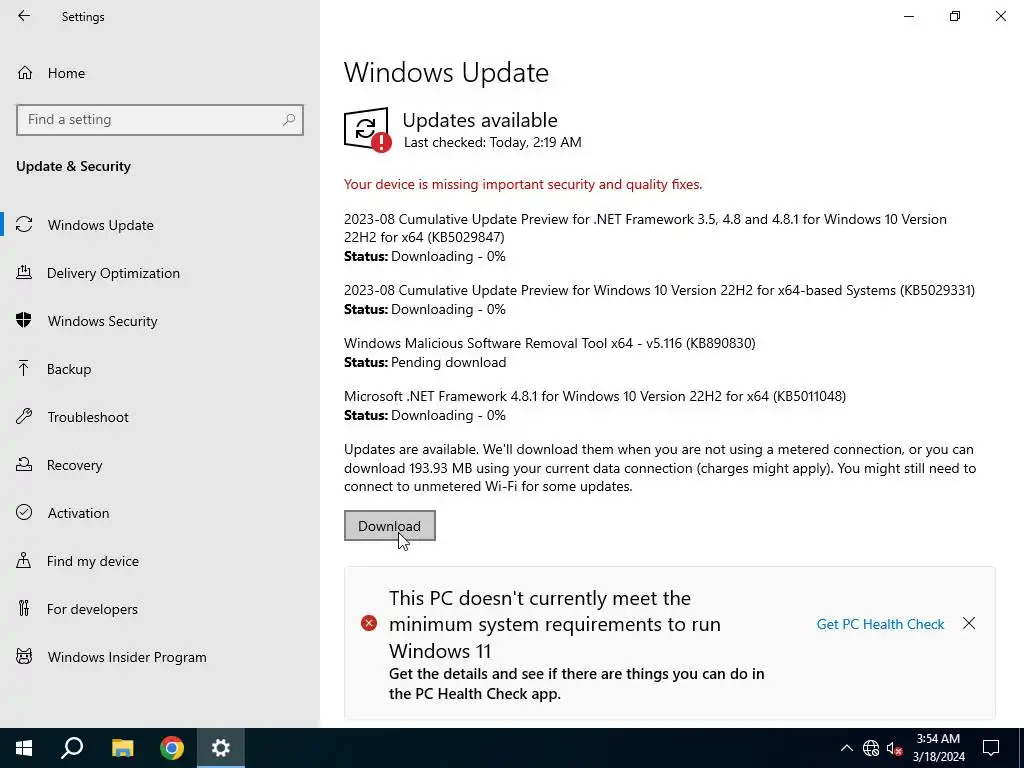The height and width of the screenshot is (768, 1024).
Task: Click the Windows Insider Program cat icon
Action: point(24,657)
